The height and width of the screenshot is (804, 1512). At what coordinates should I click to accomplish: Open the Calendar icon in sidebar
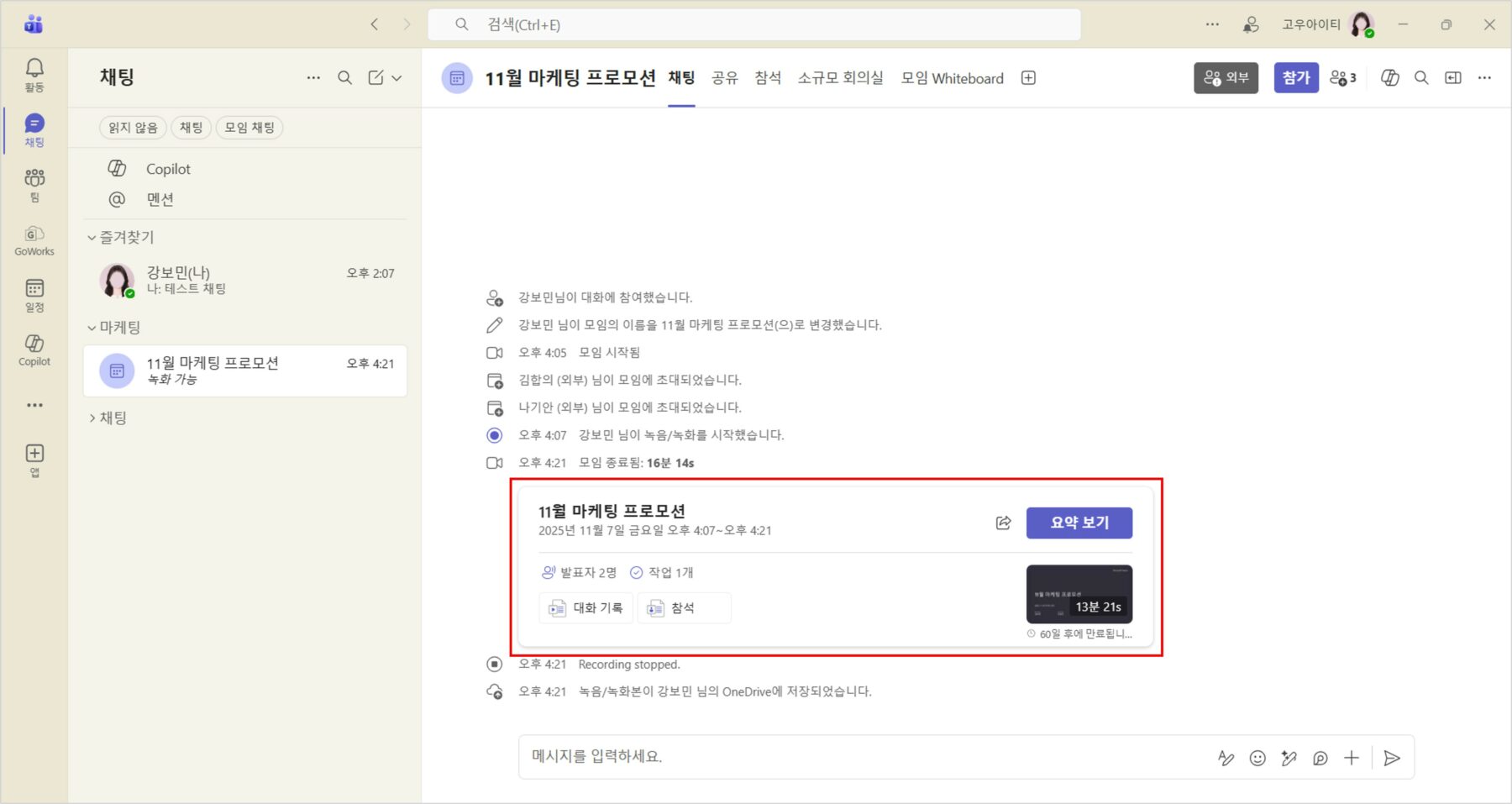(x=34, y=295)
